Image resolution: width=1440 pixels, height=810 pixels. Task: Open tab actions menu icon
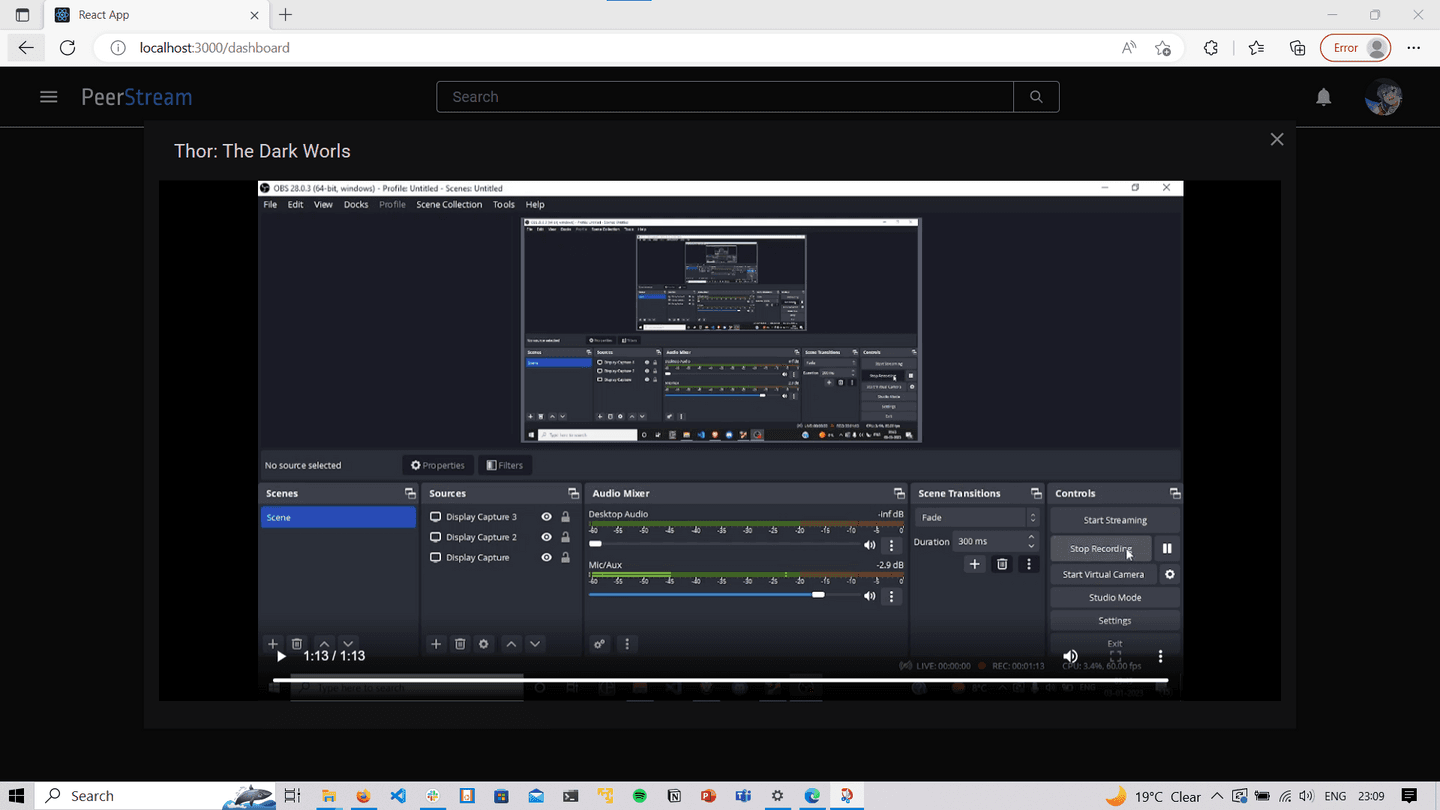pos(22,15)
